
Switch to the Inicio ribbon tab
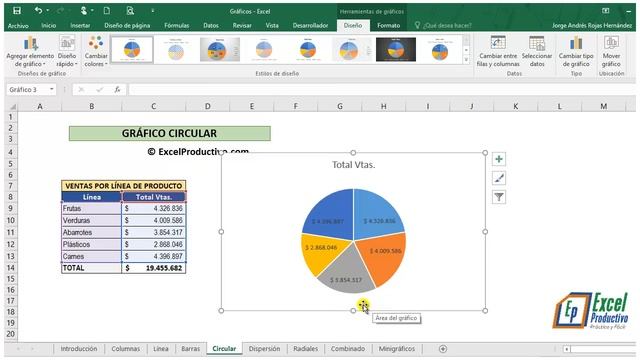point(49,25)
